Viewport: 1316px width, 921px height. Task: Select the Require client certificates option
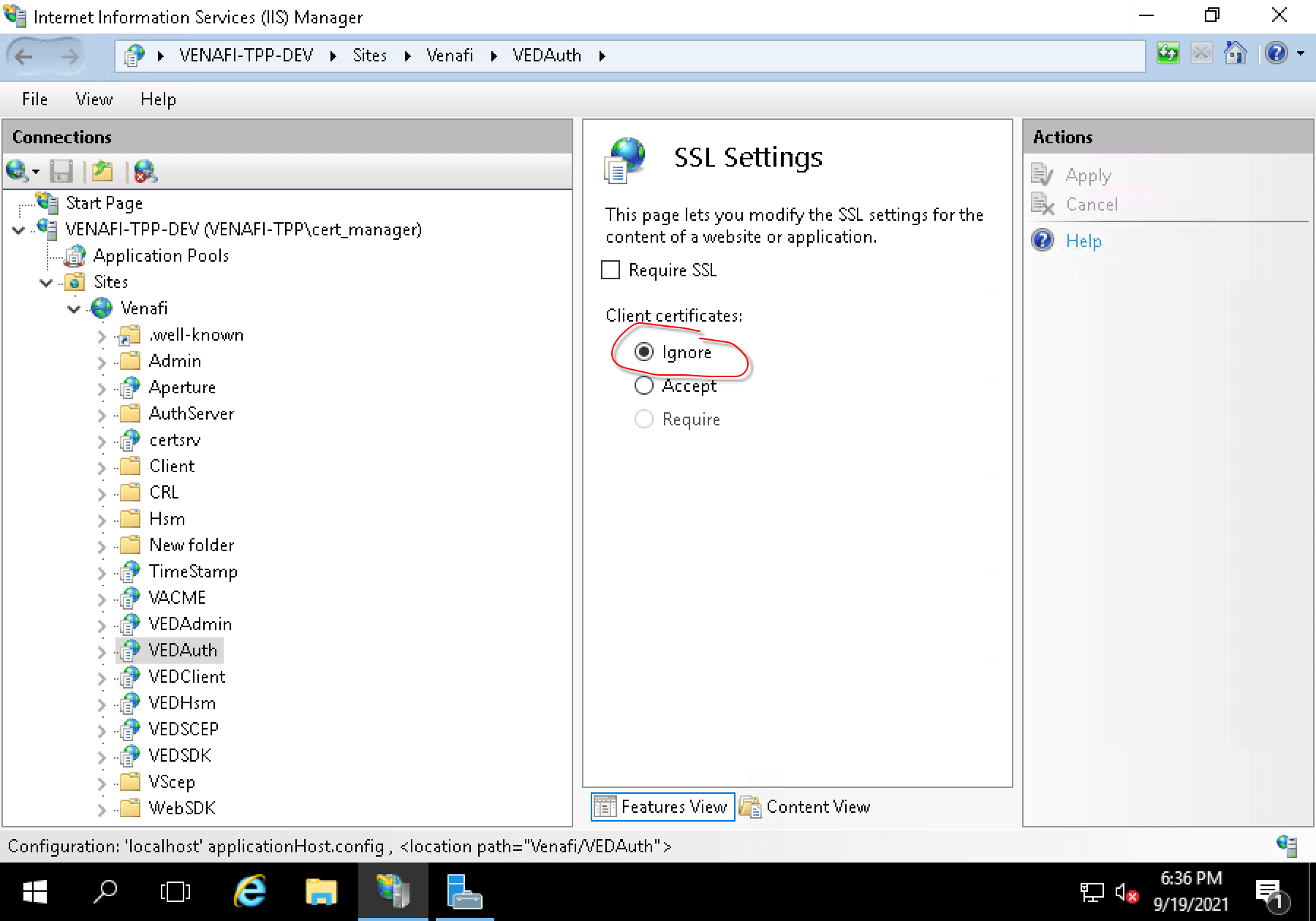click(643, 419)
